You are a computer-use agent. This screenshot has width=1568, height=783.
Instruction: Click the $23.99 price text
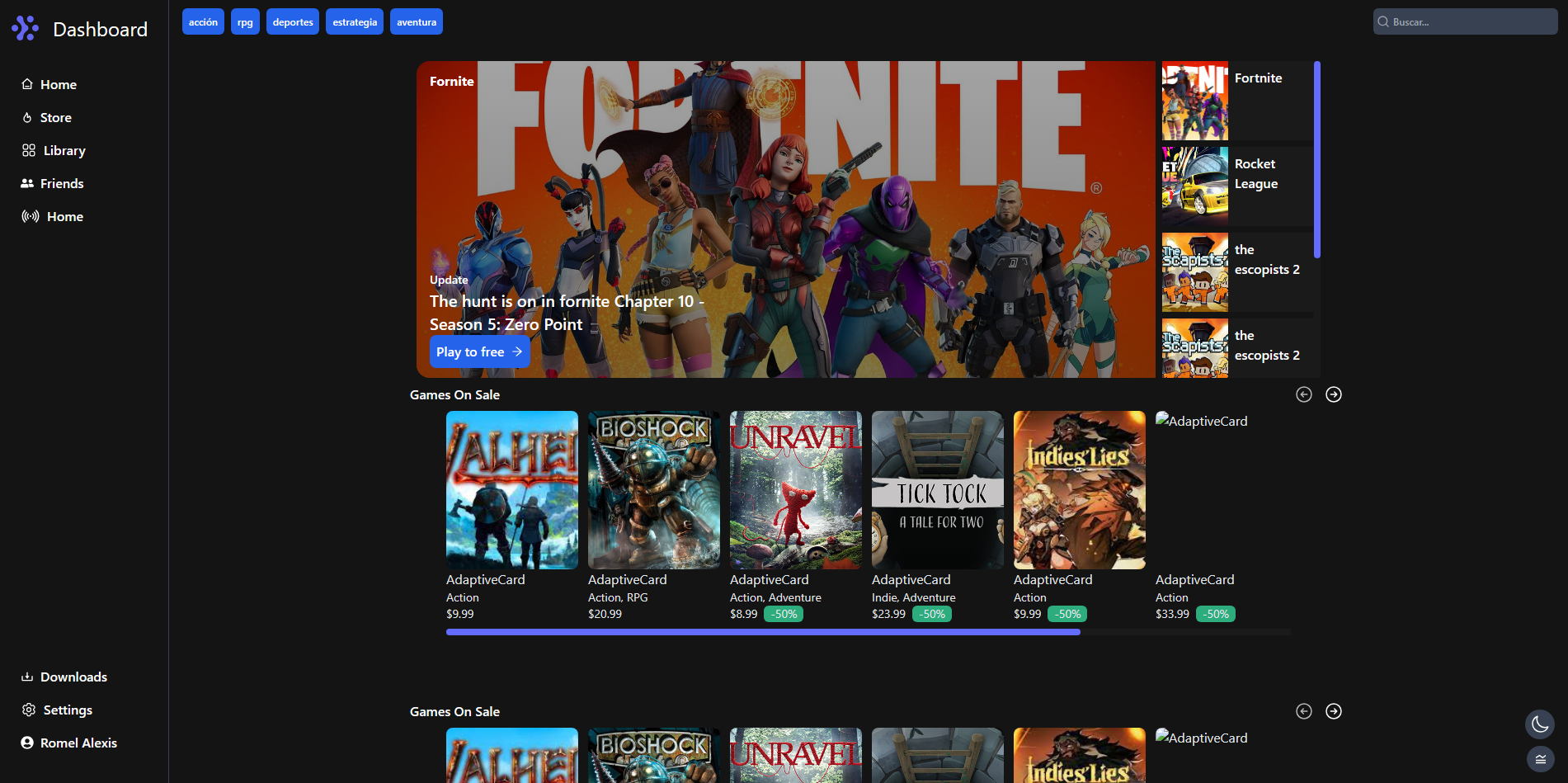(888, 614)
